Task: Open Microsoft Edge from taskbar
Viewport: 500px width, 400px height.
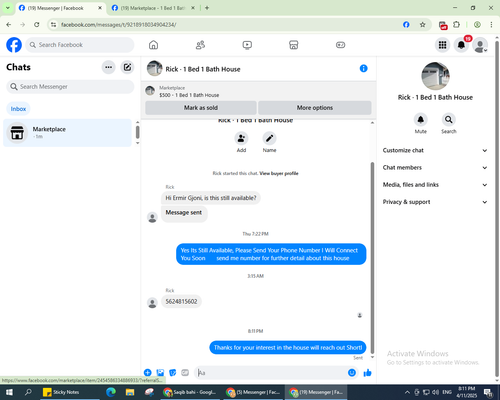Action: pyautogui.click(x=111, y=392)
